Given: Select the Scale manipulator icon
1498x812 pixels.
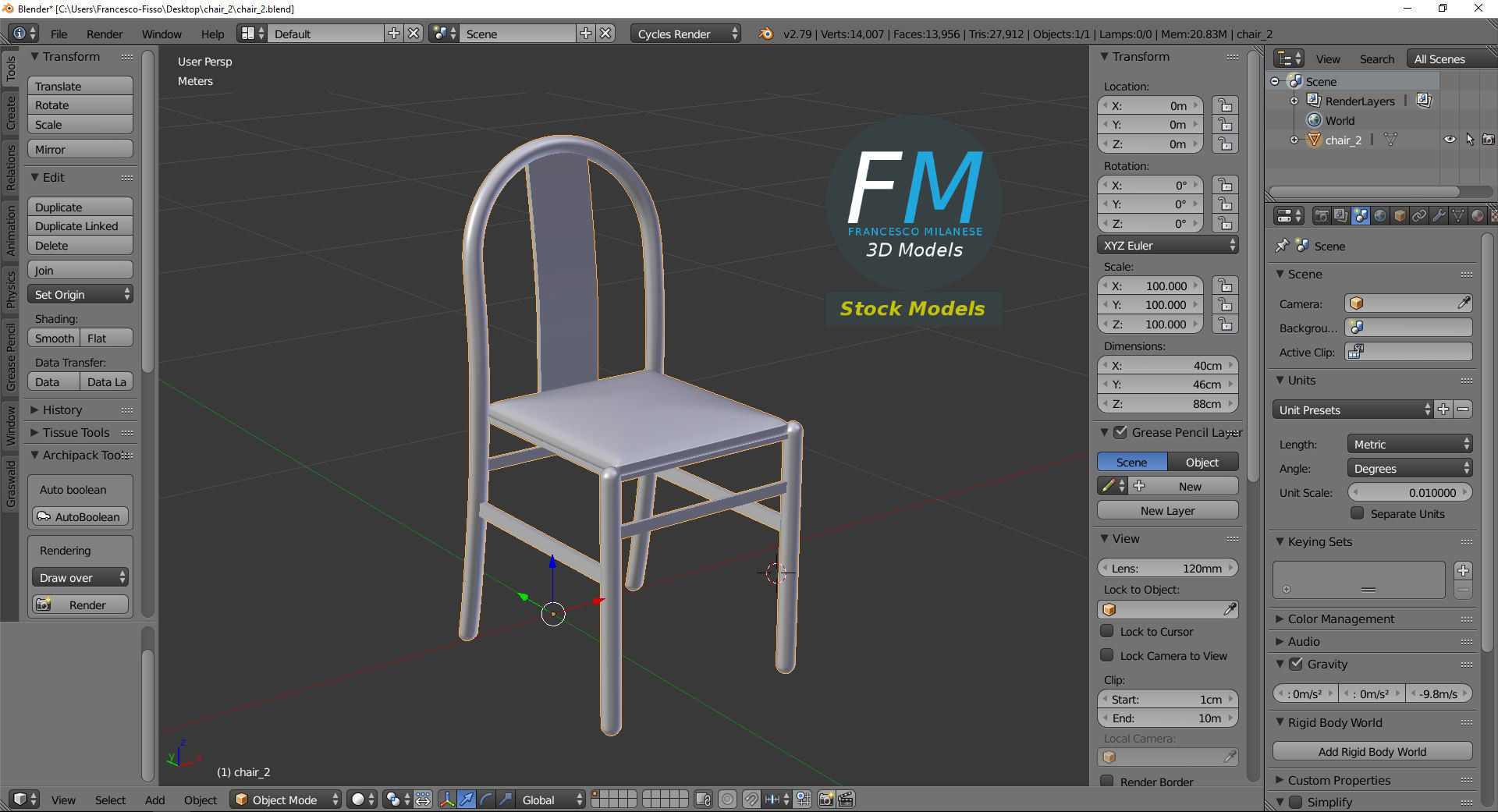Looking at the screenshot, I should click(506, 800).
